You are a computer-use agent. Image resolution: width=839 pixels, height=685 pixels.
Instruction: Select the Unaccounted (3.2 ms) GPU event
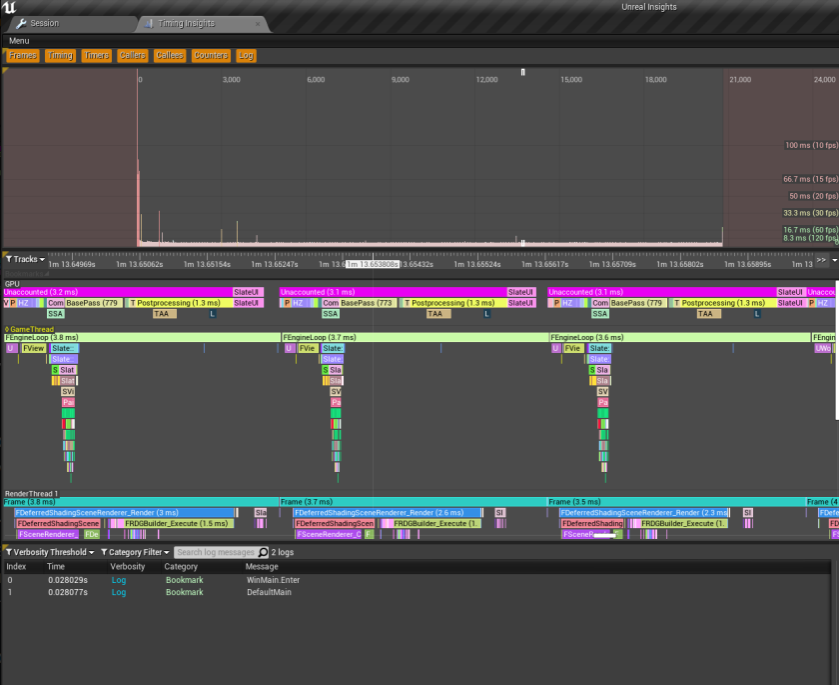click(x=118, y=292)
